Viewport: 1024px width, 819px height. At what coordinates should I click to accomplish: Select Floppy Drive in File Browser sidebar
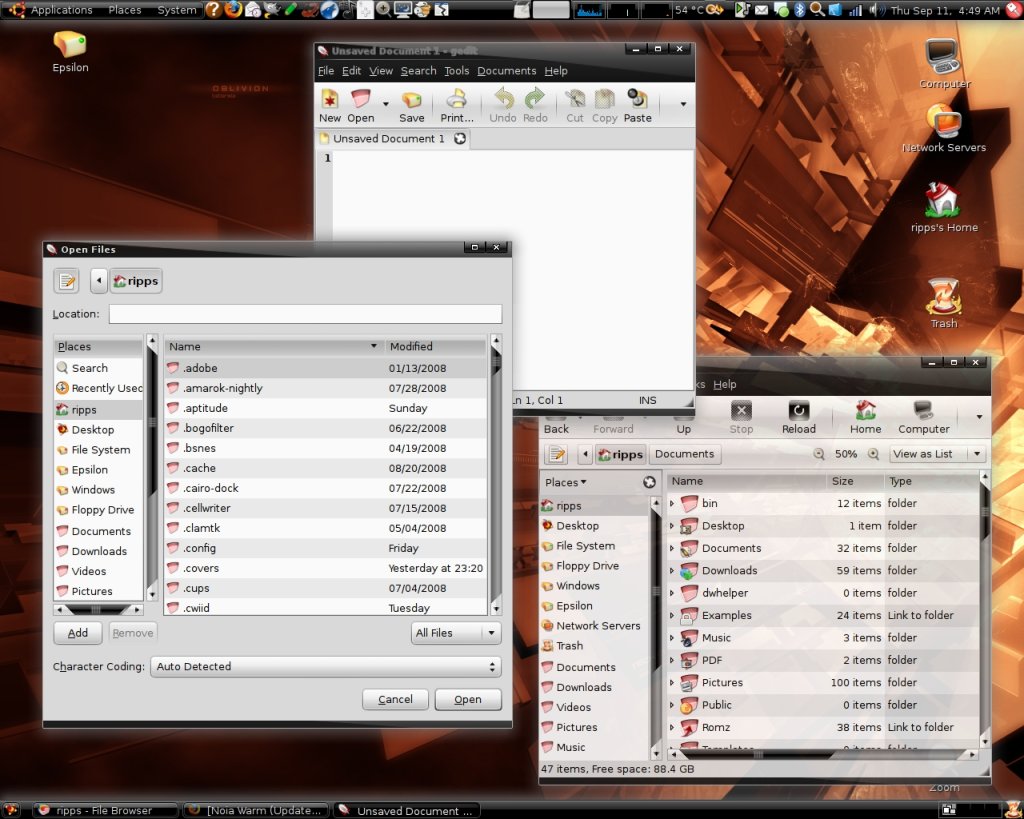pos(587,566)
